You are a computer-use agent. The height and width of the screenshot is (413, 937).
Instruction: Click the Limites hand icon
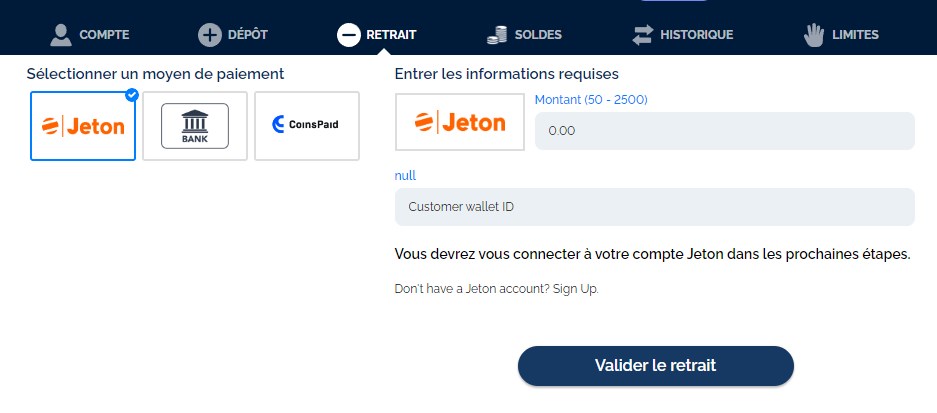point(814,35)
